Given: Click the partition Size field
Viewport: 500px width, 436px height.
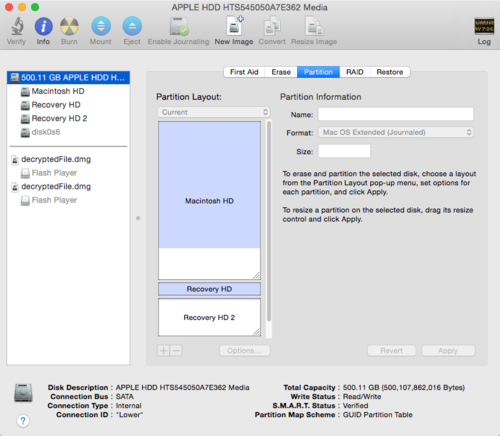Looking at the screenshot, I should click(x=344, y=151).
